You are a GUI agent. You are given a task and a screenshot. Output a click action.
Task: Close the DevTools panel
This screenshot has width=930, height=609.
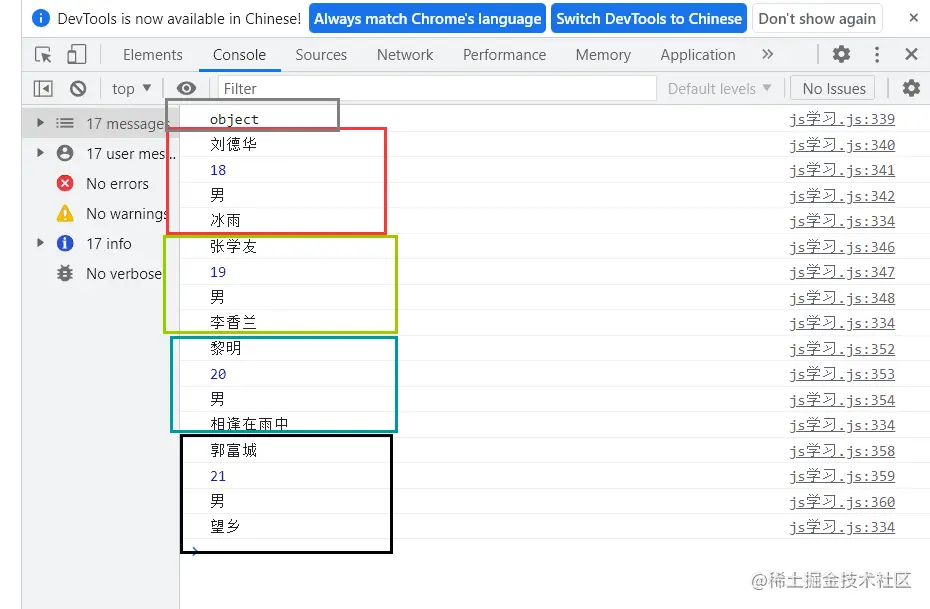point(912,55)
